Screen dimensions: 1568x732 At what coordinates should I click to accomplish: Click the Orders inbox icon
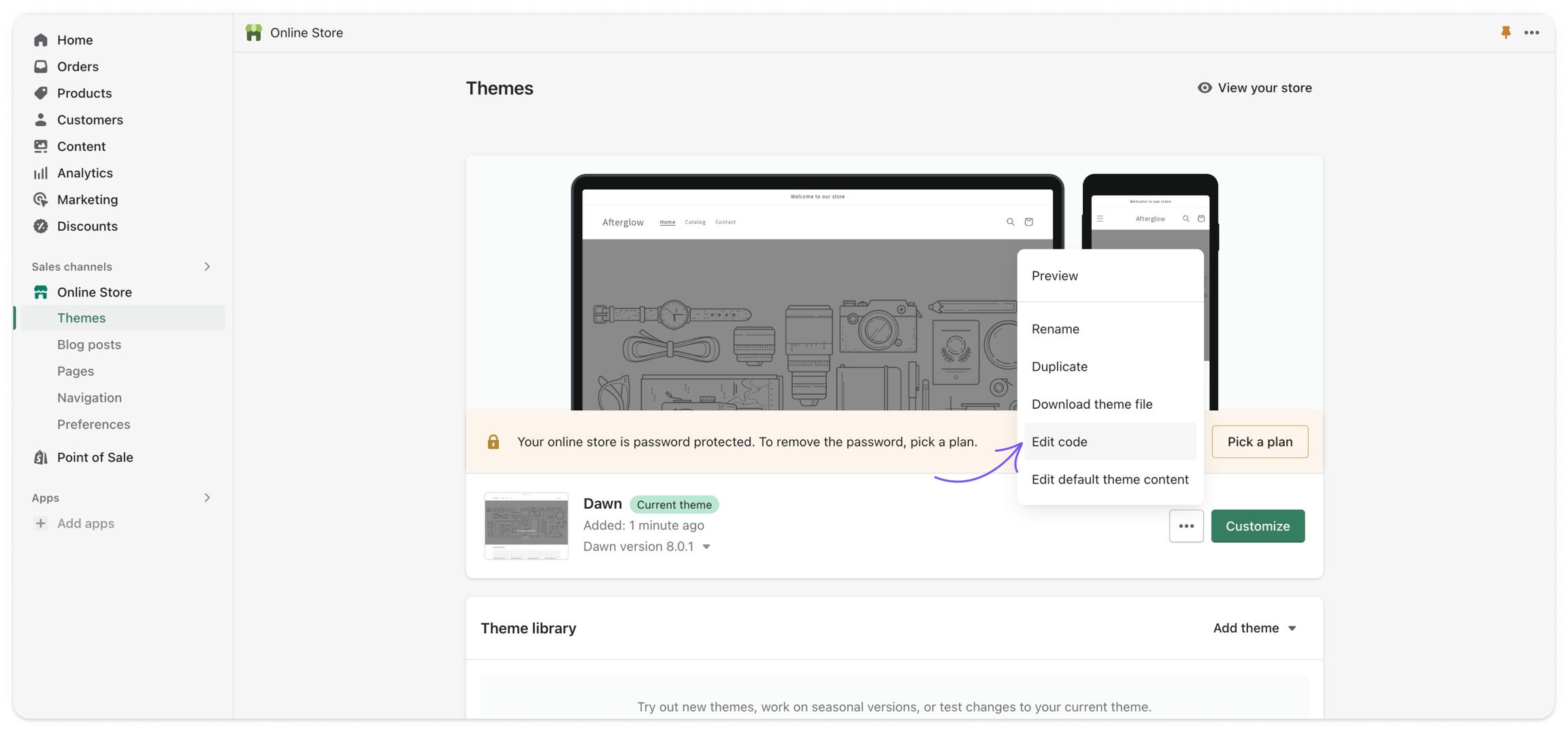(x=41, y=67)
